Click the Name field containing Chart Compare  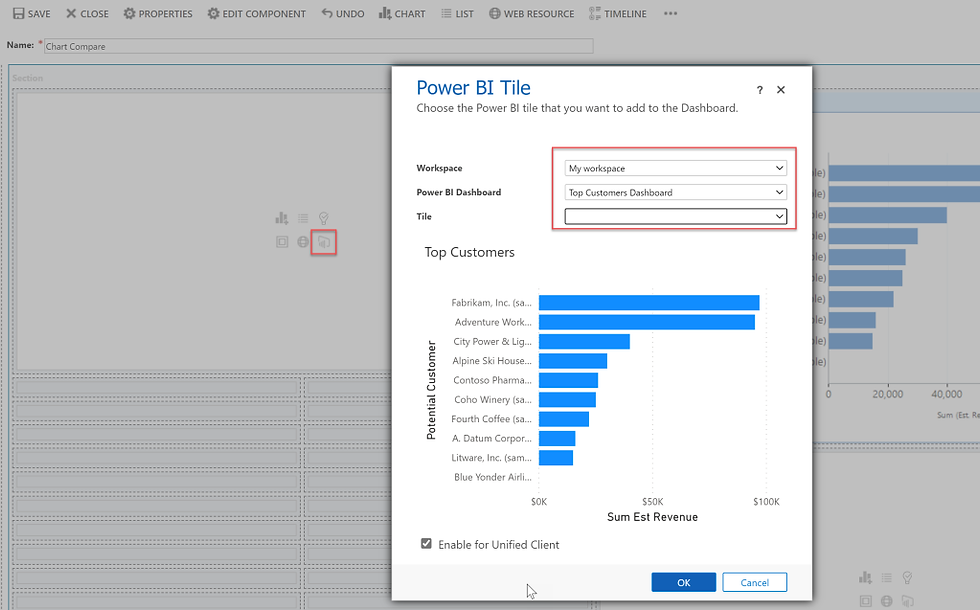(x=318, y=46)
